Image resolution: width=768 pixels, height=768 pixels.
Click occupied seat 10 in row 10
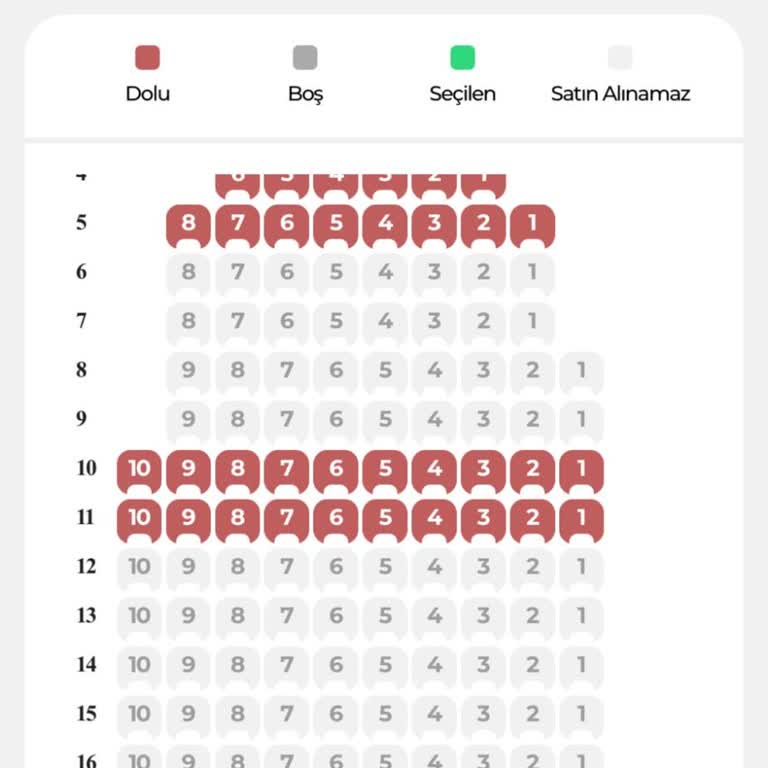(x=139, y=468)
